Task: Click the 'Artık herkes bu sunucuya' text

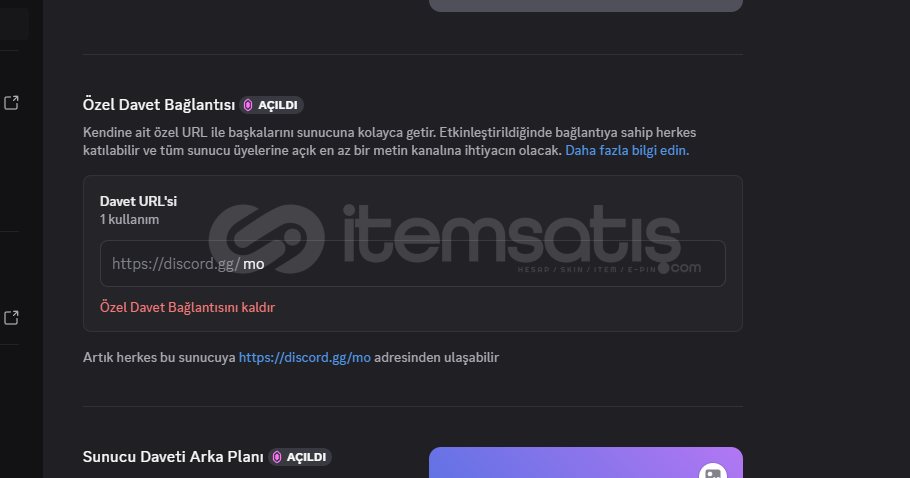Action: (x=159, y=357)
